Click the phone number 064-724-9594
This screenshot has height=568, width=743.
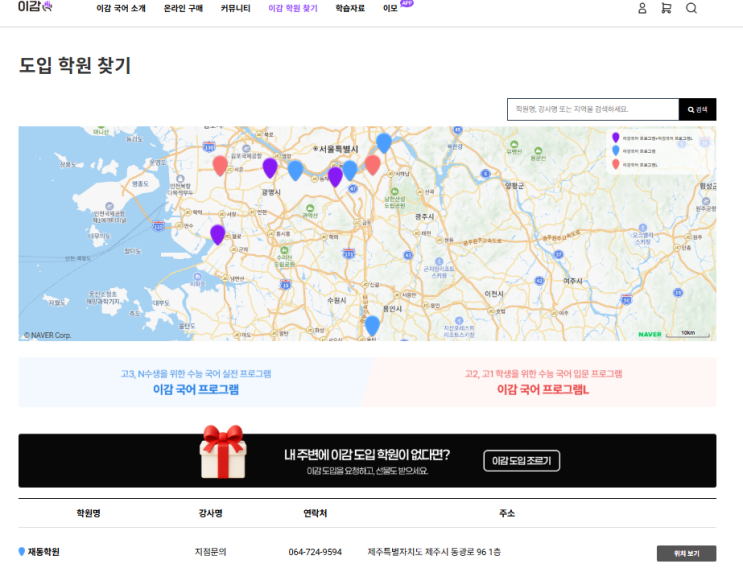(x=315, y=552)
